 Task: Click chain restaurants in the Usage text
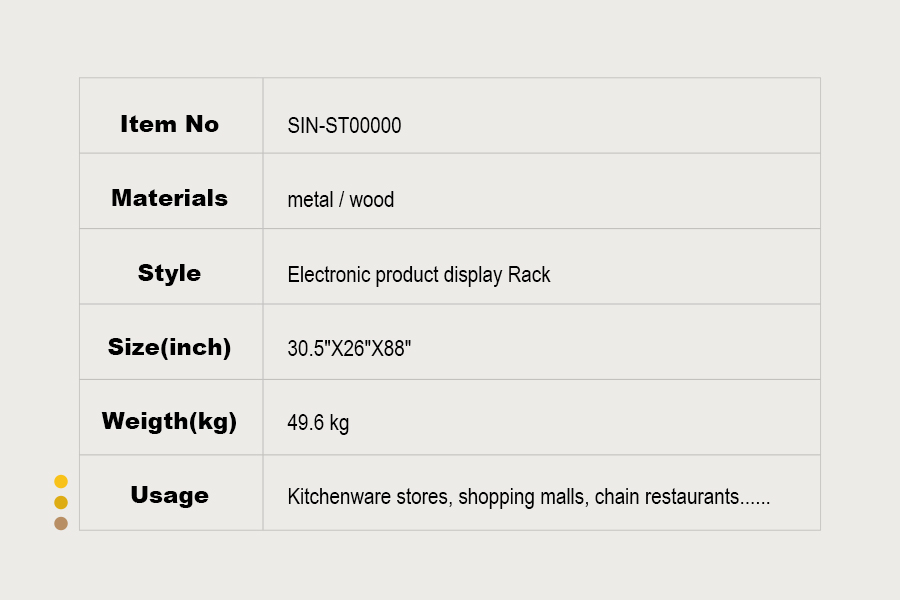pyautogui.click(x=667, y=497)
